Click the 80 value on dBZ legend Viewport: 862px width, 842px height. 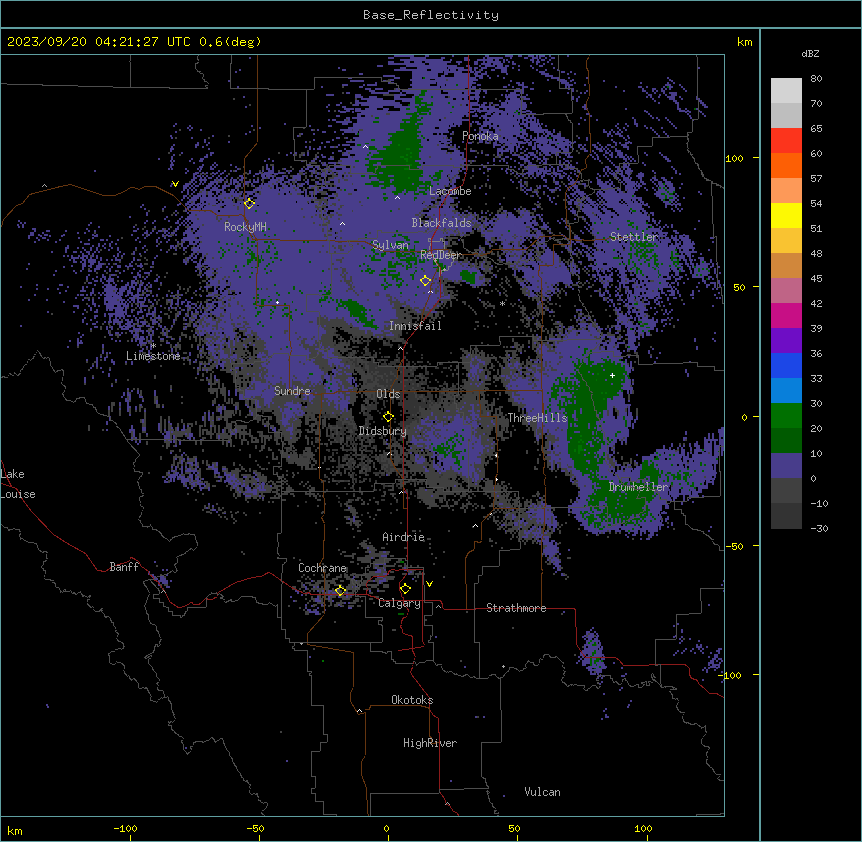pyautogui.click(x=816, y=79)
